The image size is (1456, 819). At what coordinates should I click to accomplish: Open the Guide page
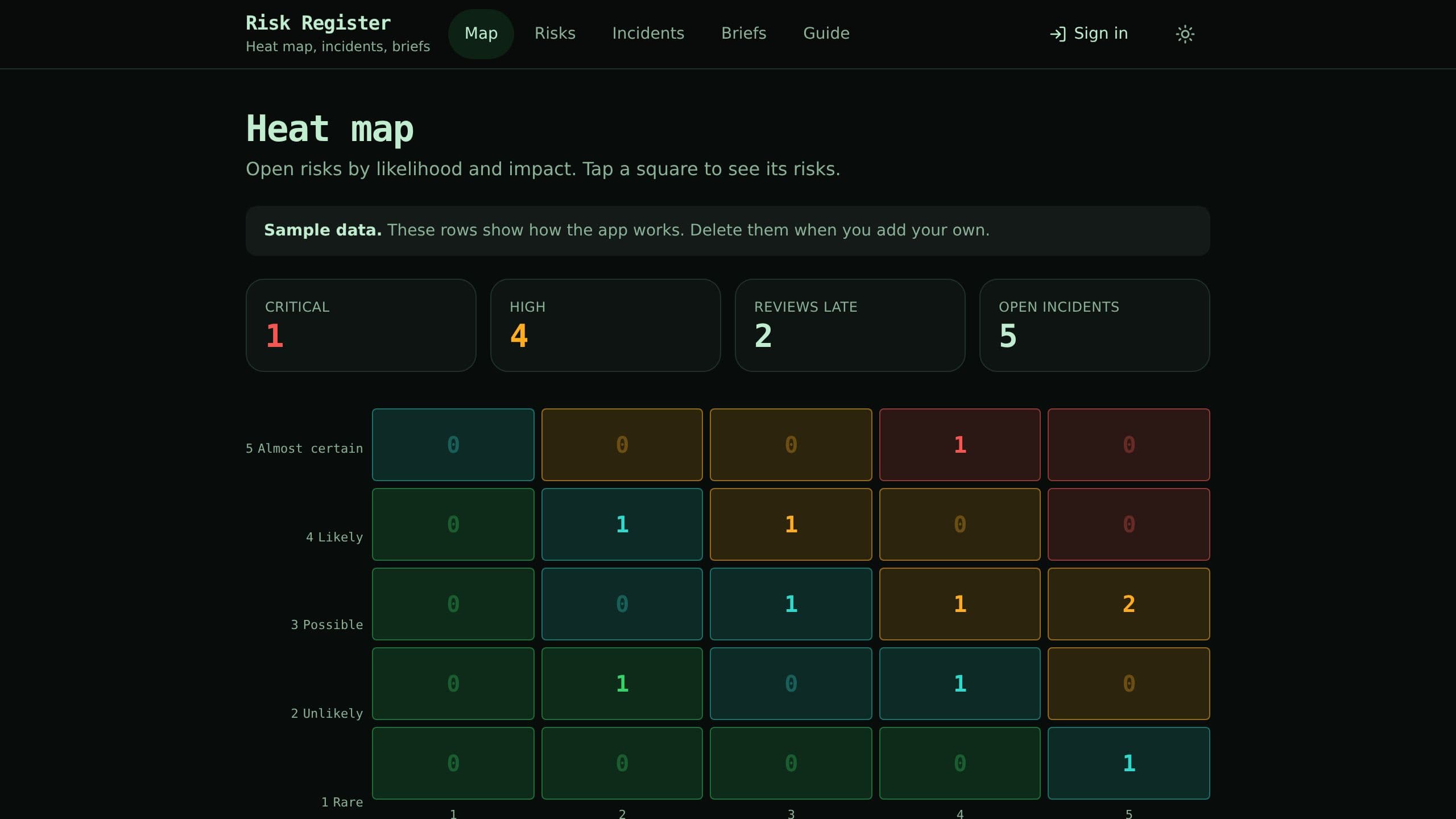pos(826,34)
